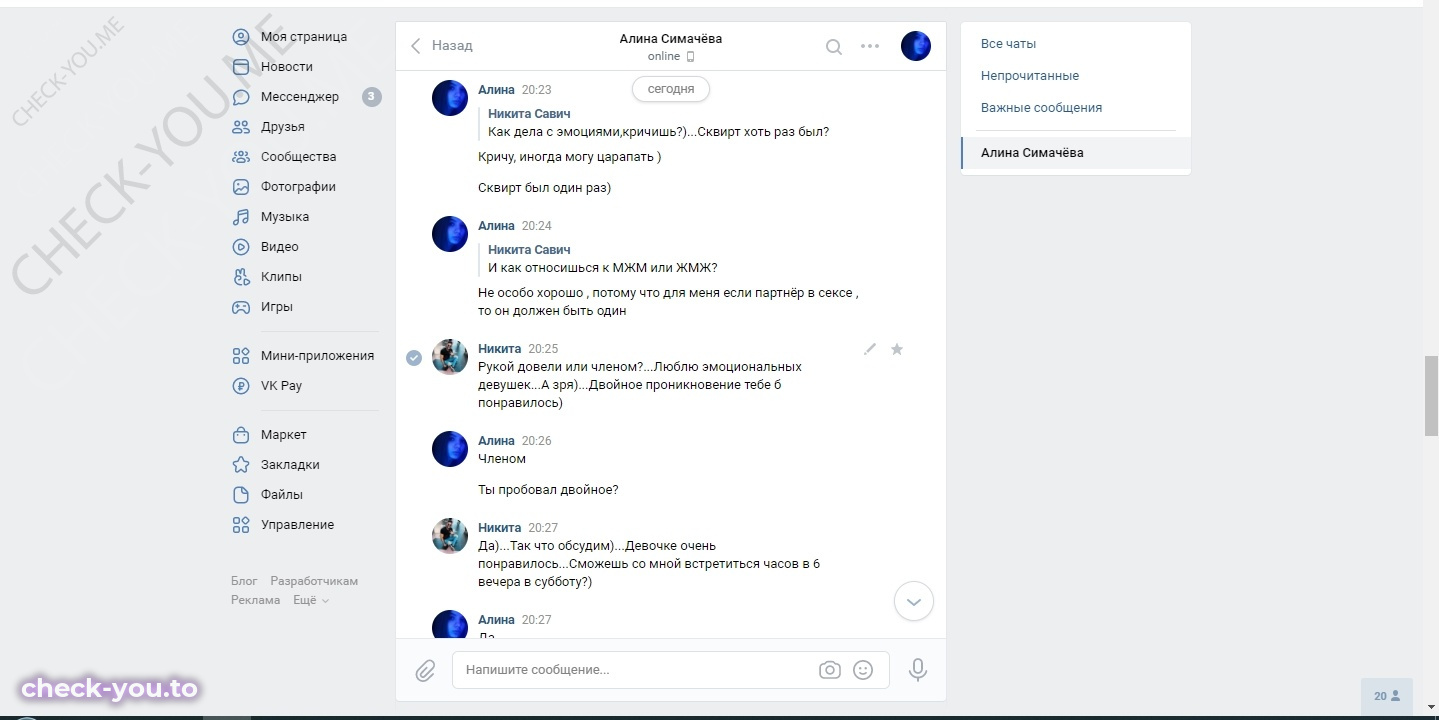The height and width of the screenshot is (720, 1439).
Task: Record a voice message with microphone icon
Action: click(x=918, y=670)
